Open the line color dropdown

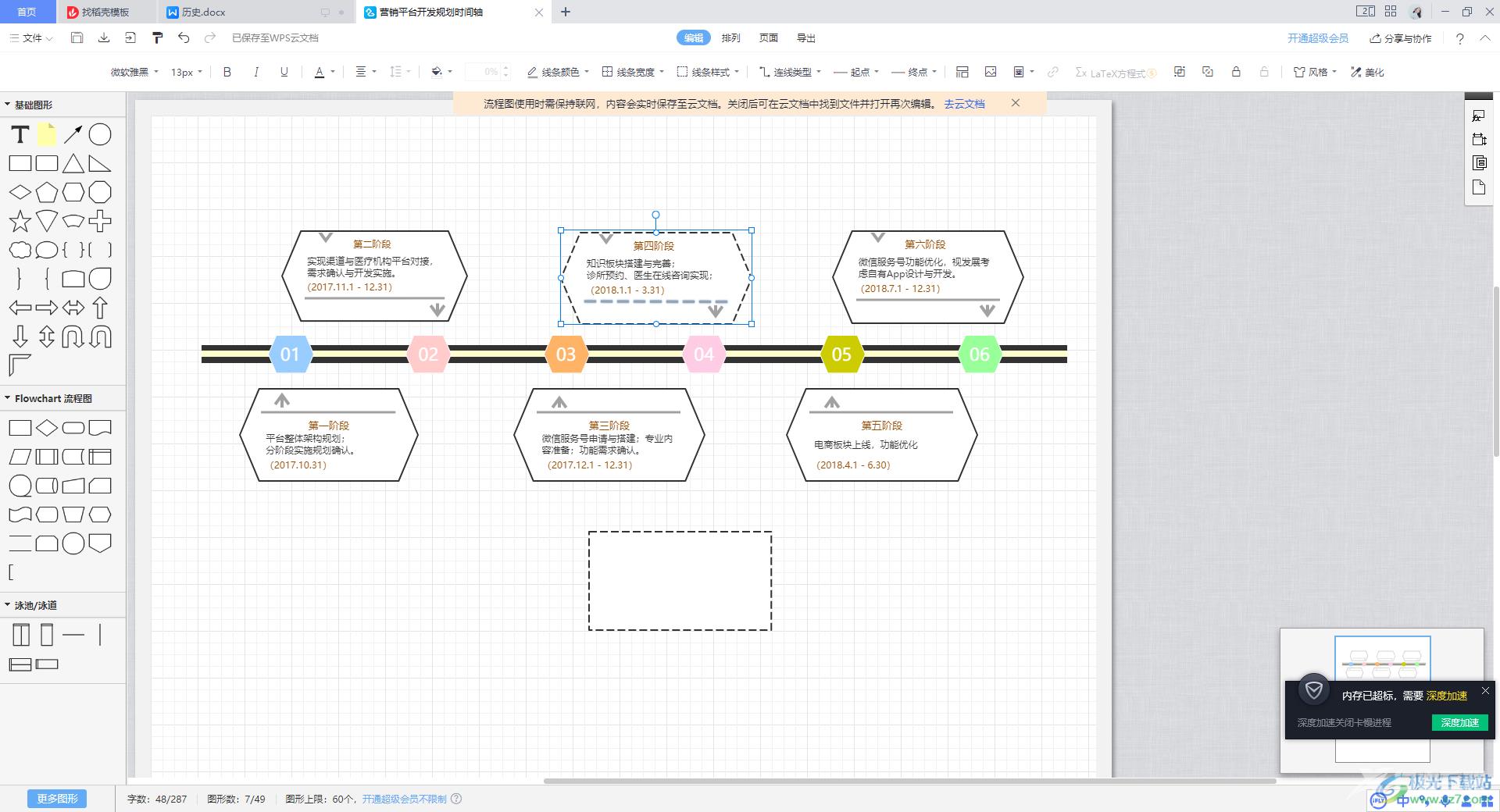click(x=558, y=72)
